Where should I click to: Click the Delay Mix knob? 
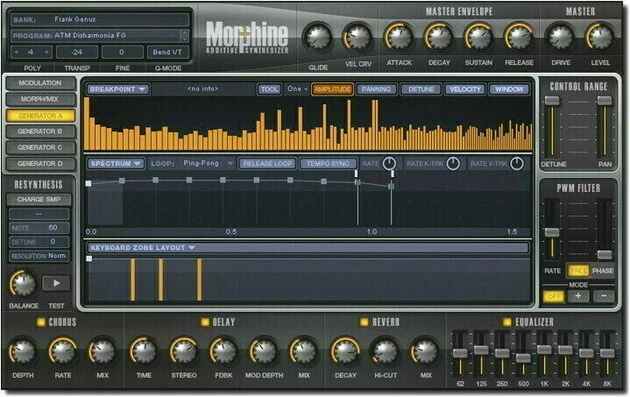304,351
